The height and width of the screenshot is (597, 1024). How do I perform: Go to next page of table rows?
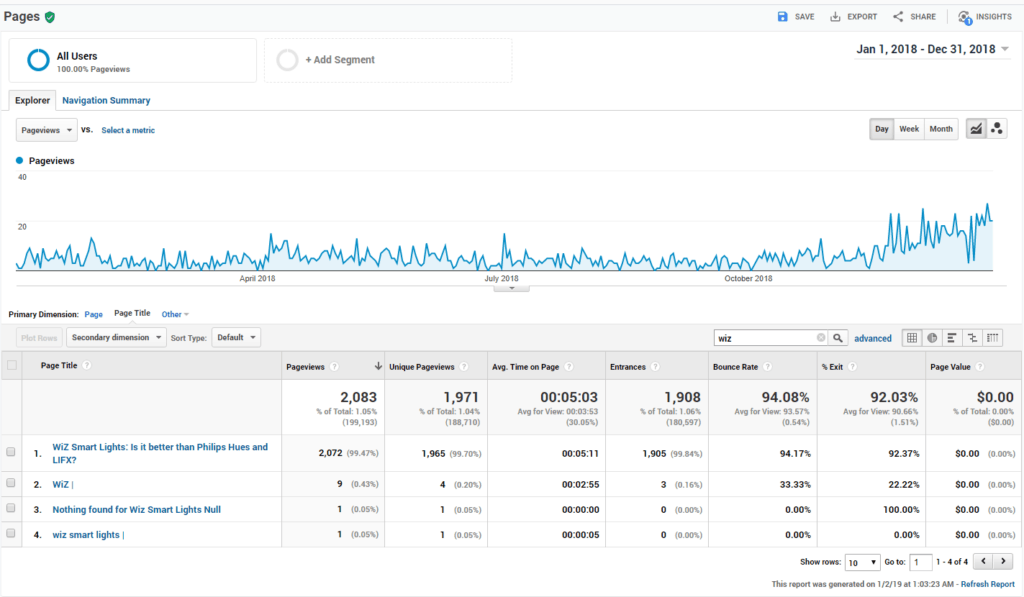[x=1004, y=561]
